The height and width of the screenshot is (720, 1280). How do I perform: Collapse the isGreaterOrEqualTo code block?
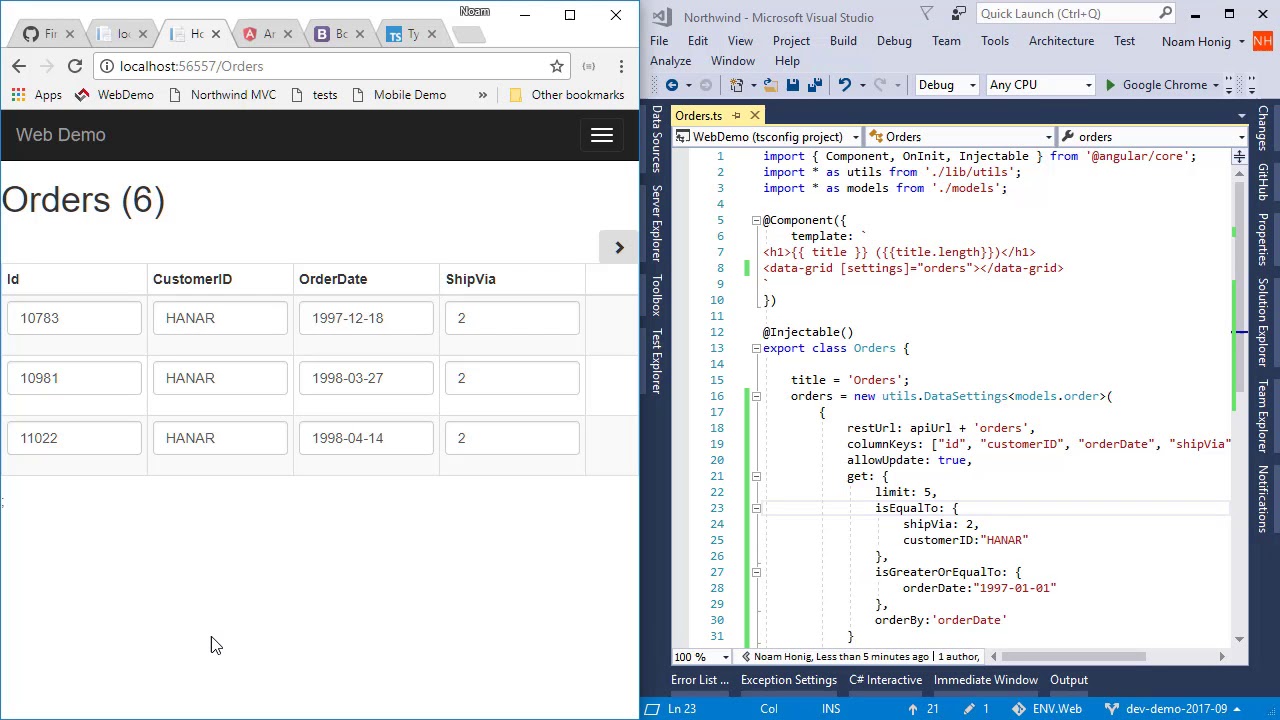click(756, 572)
